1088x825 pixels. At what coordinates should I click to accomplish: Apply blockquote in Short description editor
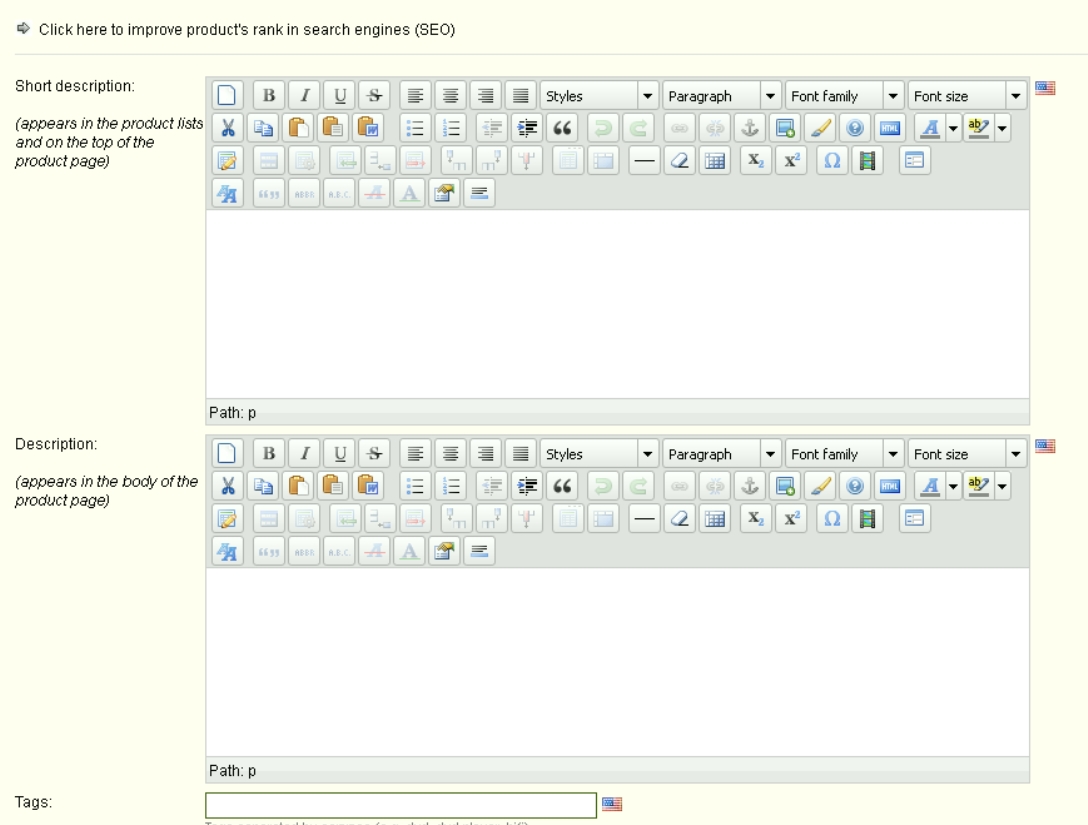click(x=562, y=128)
